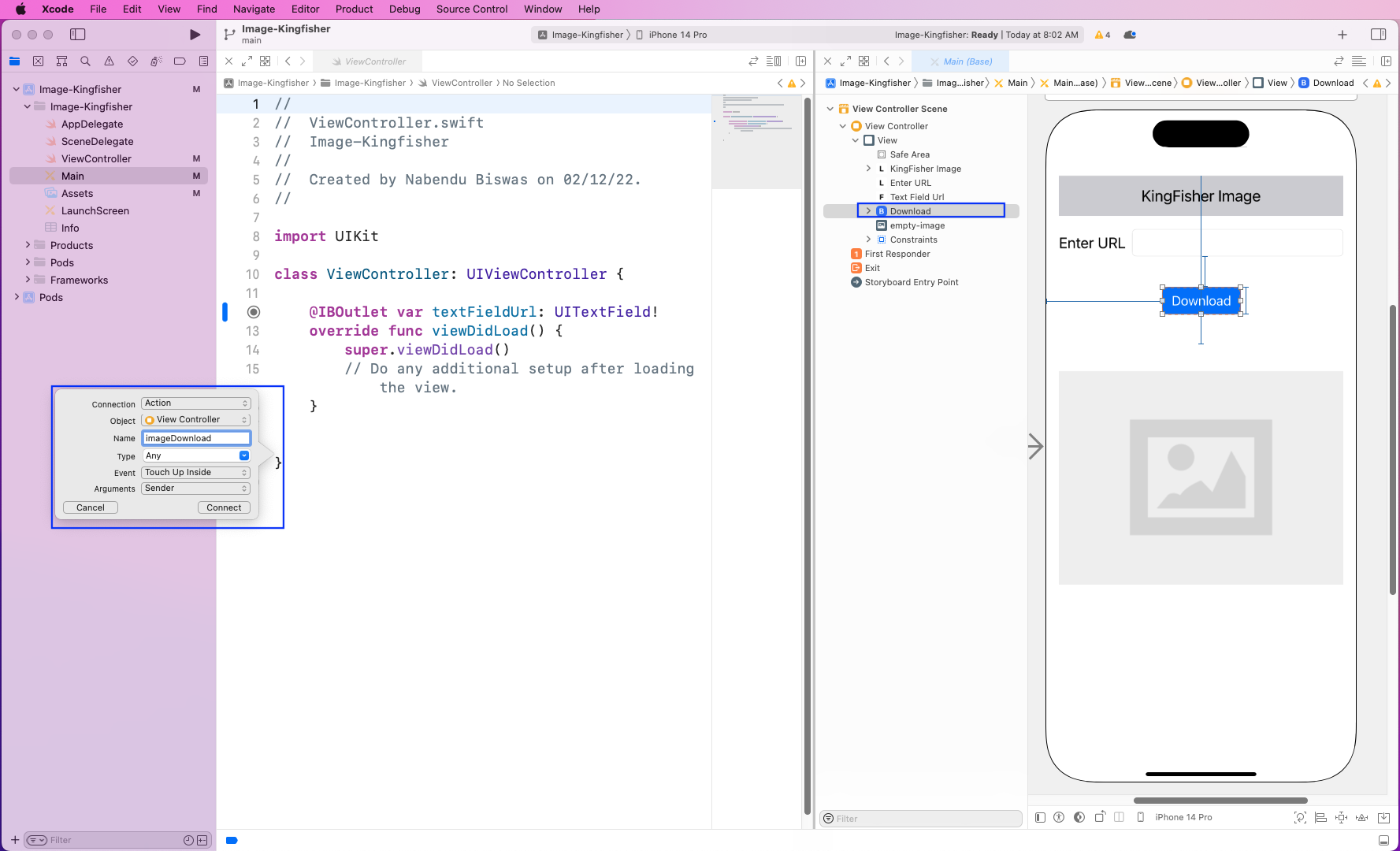This screenshot has width=1400, height=851.
Task: Switch to the ViewController editor tab
Action: [368, 61]
